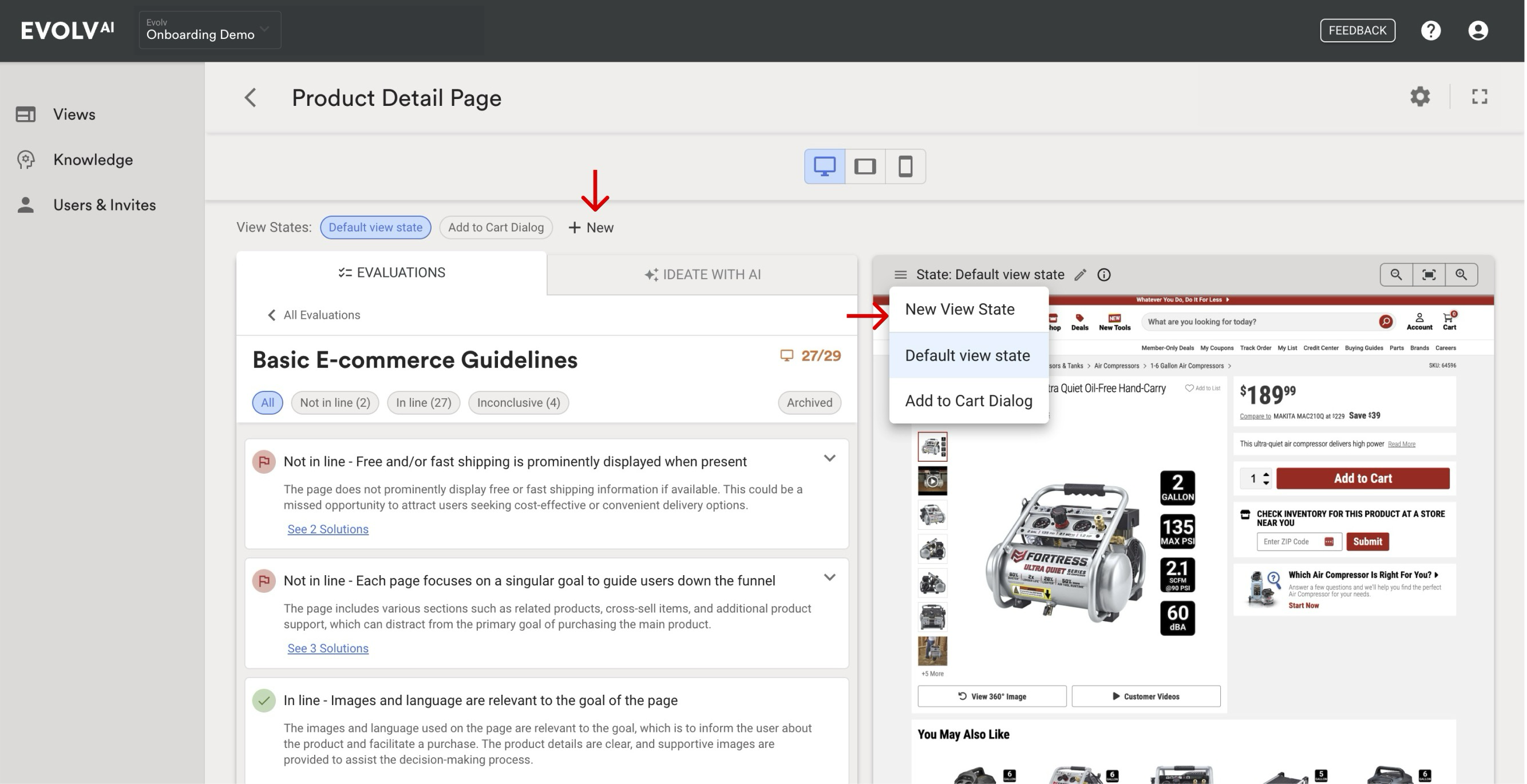Choose Default view state menu item
Image resolution: width=1527 pixels, height=784 pixels.
968,355
